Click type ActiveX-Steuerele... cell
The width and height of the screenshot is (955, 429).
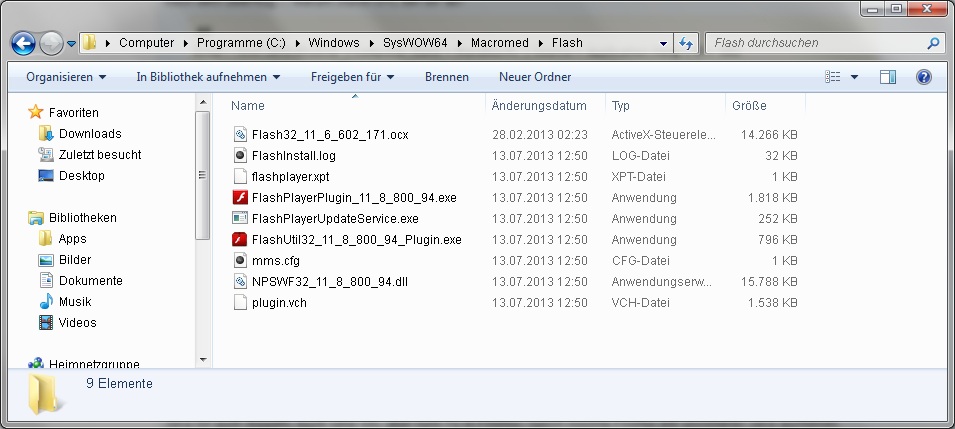pyautogui.click(x=663, y=135)
